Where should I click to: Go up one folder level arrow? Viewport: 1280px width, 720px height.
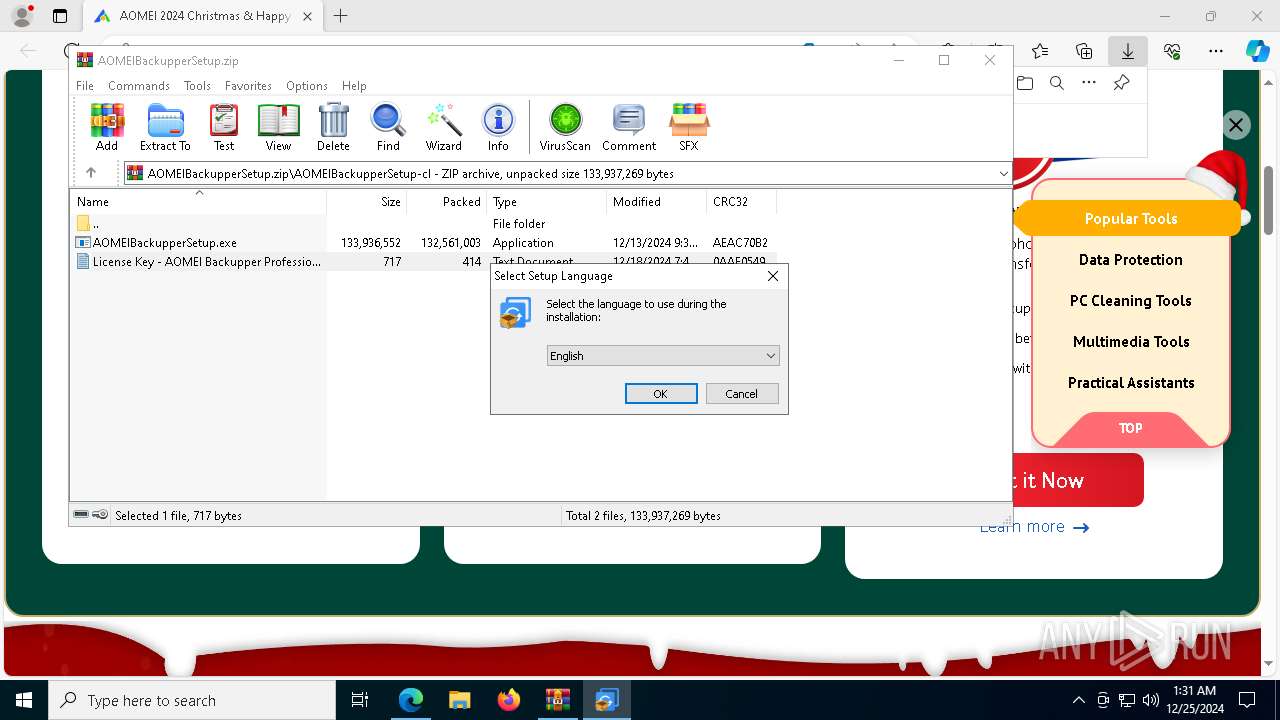point(91,173)
